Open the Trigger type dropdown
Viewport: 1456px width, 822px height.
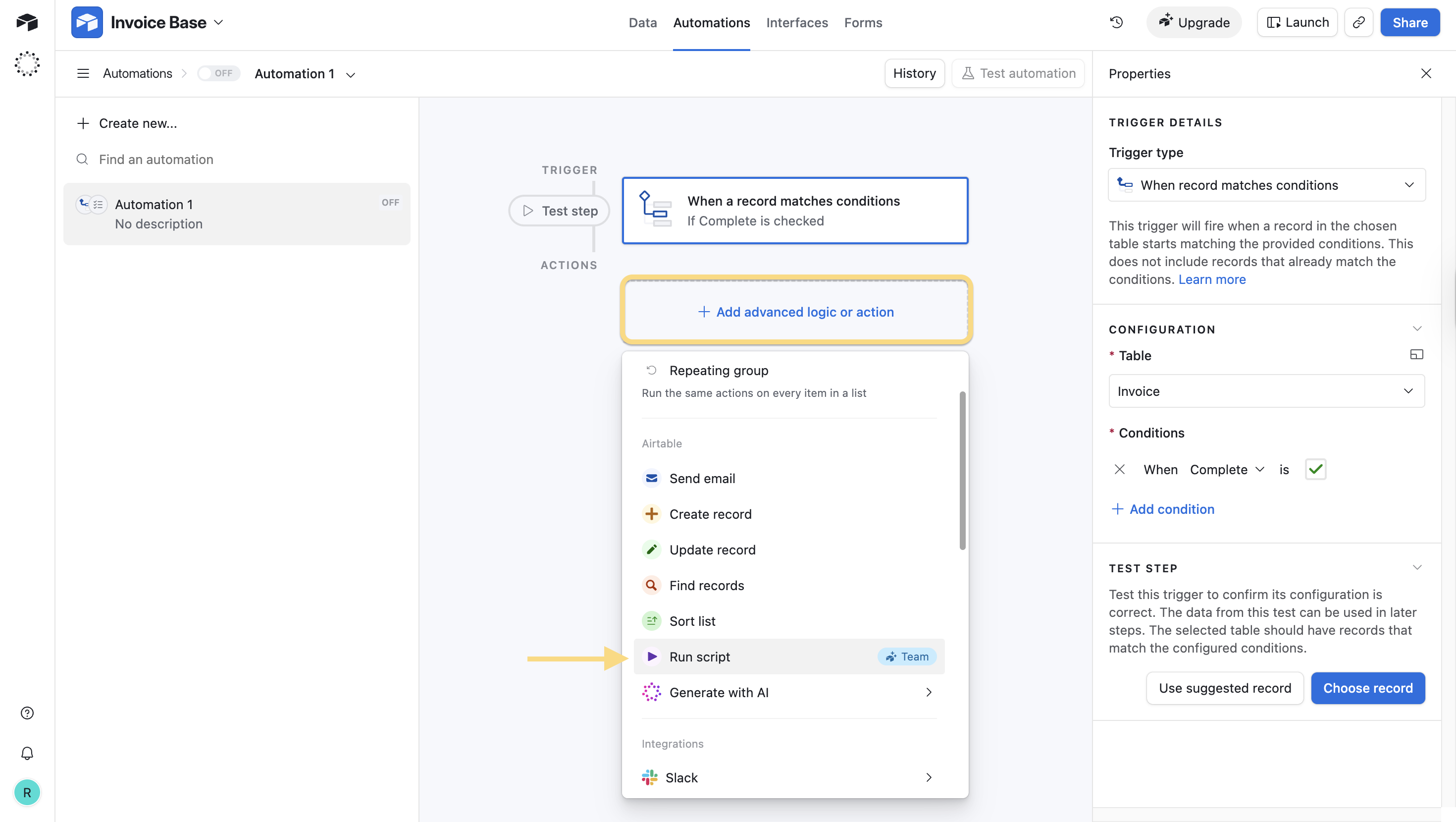click(1266, 185)
